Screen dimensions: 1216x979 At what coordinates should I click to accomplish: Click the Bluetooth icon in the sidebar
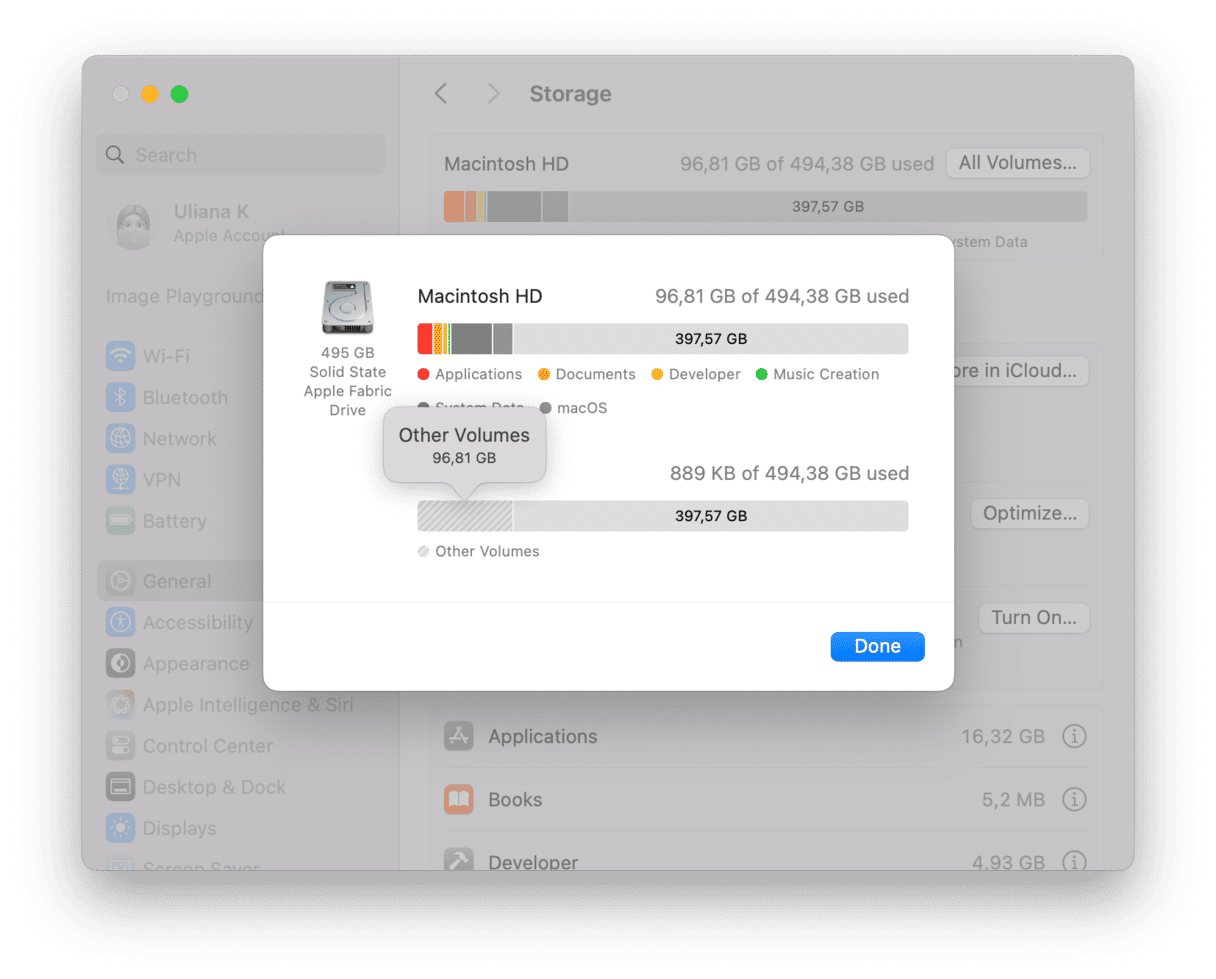click(x=121, y=397)
